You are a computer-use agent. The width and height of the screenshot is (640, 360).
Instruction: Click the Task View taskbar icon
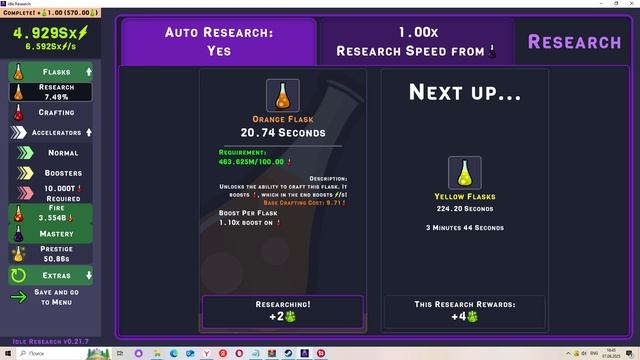point(120,353)
